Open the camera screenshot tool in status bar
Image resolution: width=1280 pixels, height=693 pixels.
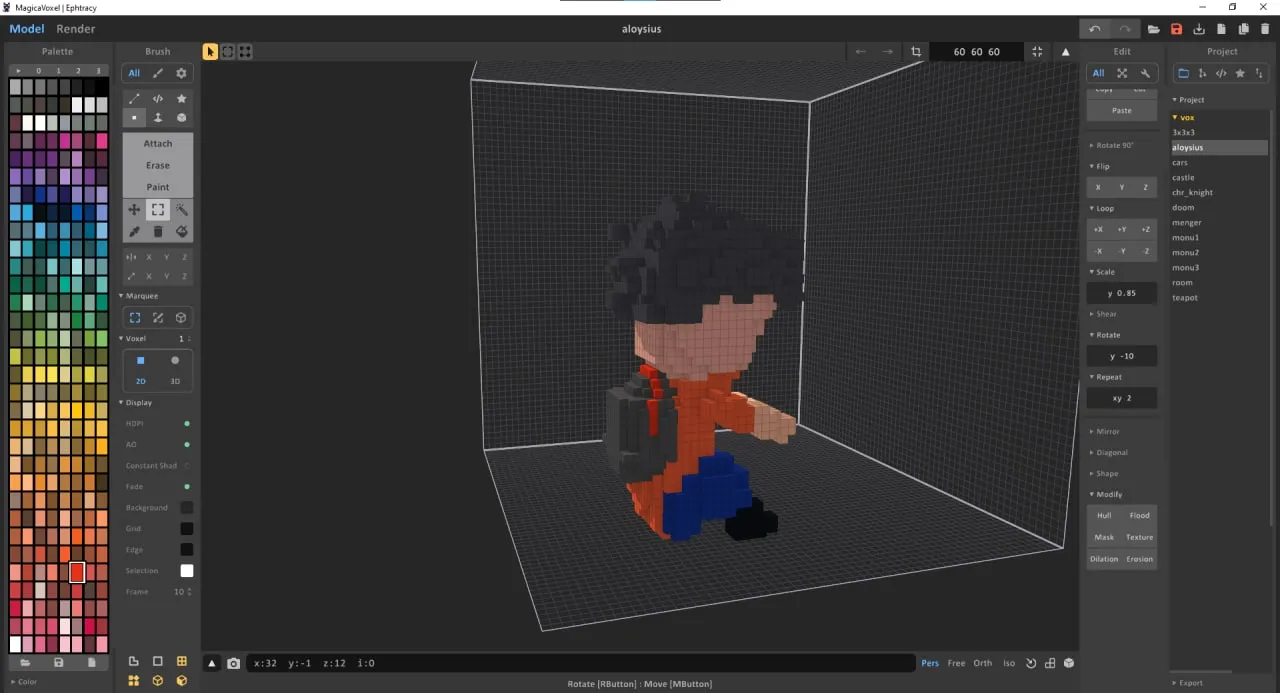(x=233, y=662)
